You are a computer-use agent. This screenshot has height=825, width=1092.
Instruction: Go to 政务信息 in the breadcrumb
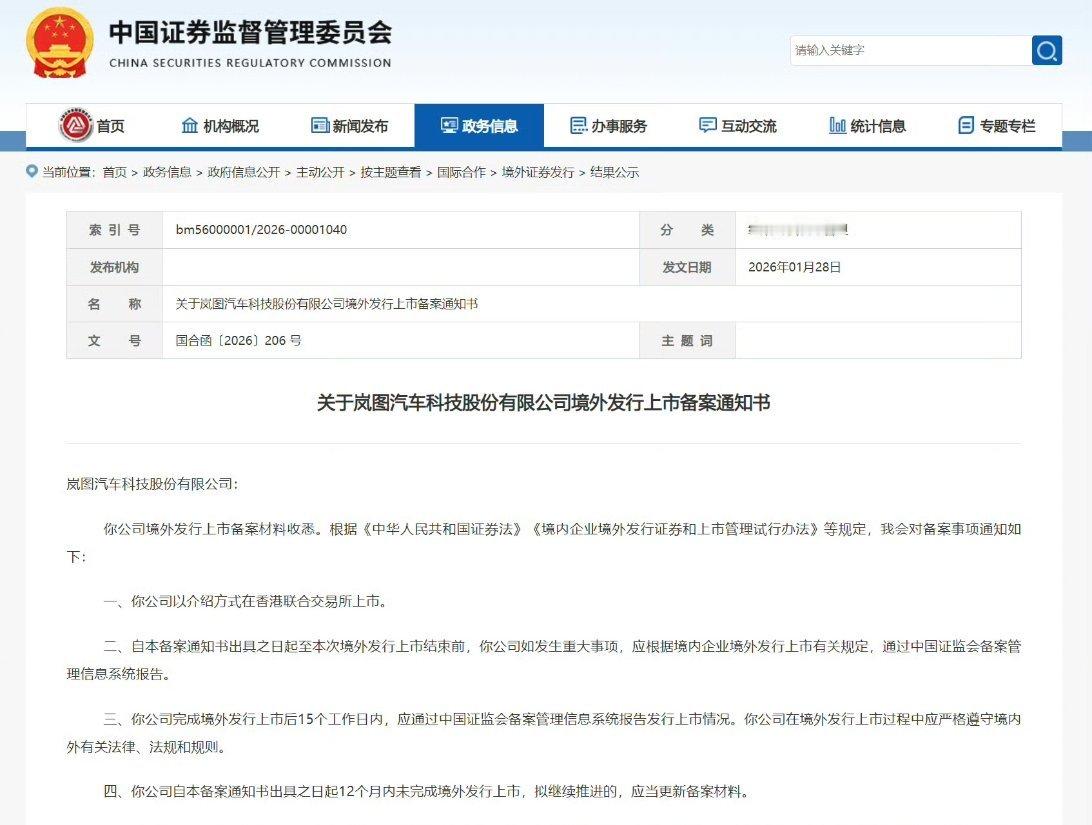(x=167, y=172)
